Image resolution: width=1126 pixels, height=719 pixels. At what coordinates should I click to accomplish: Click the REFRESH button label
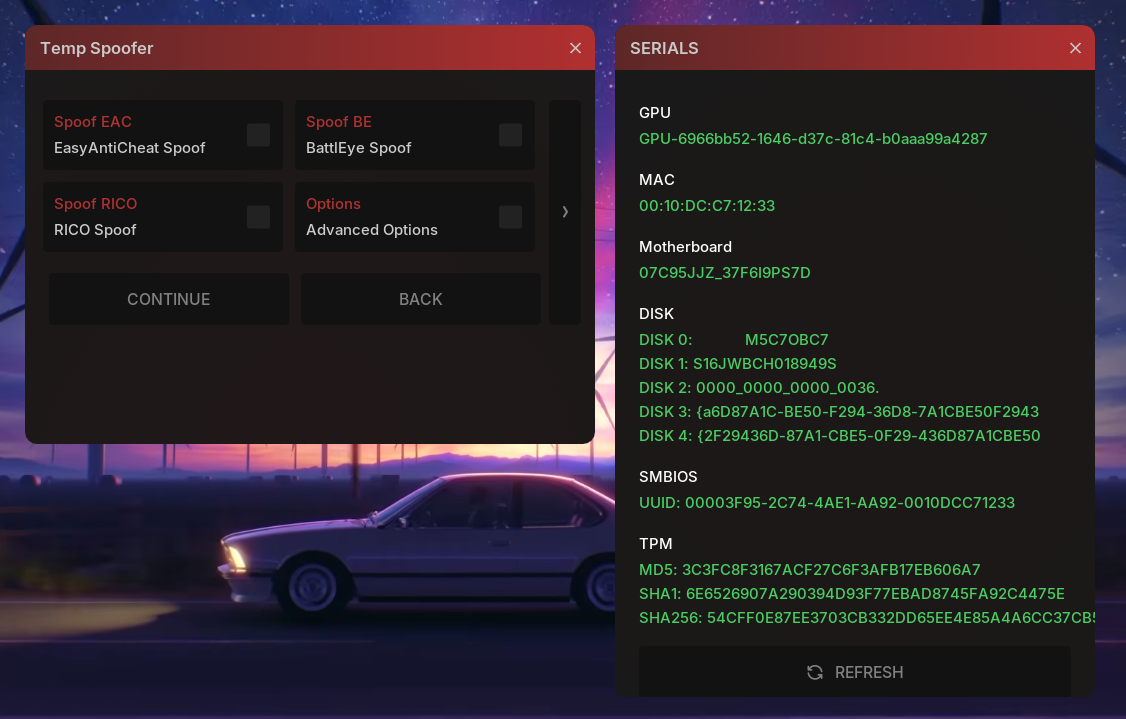click(x=869, y=672)
